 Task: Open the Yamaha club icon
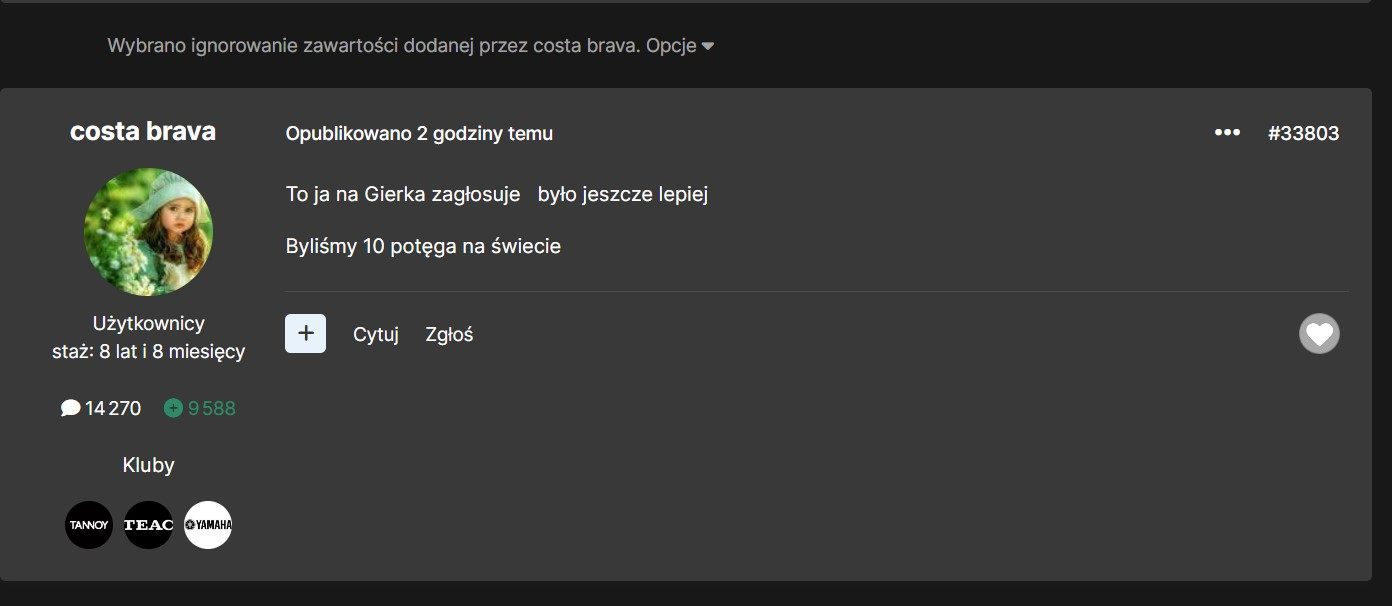[208, 525]
